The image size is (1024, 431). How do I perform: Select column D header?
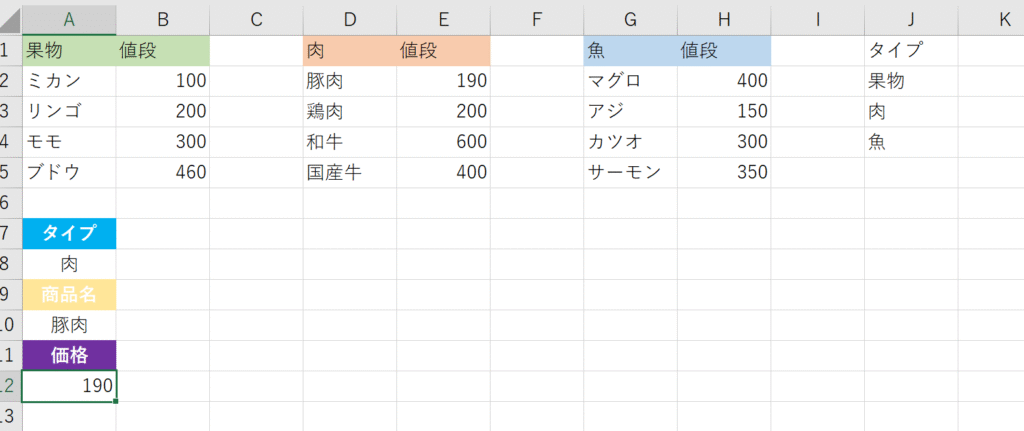pos(349,18)
